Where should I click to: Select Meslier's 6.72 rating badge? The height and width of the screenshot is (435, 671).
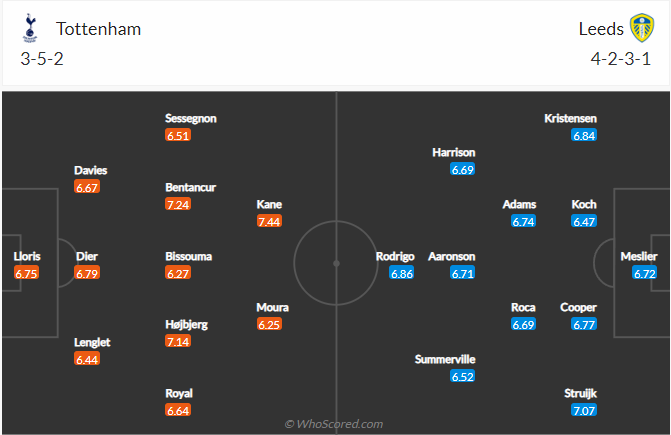point(645,273)
